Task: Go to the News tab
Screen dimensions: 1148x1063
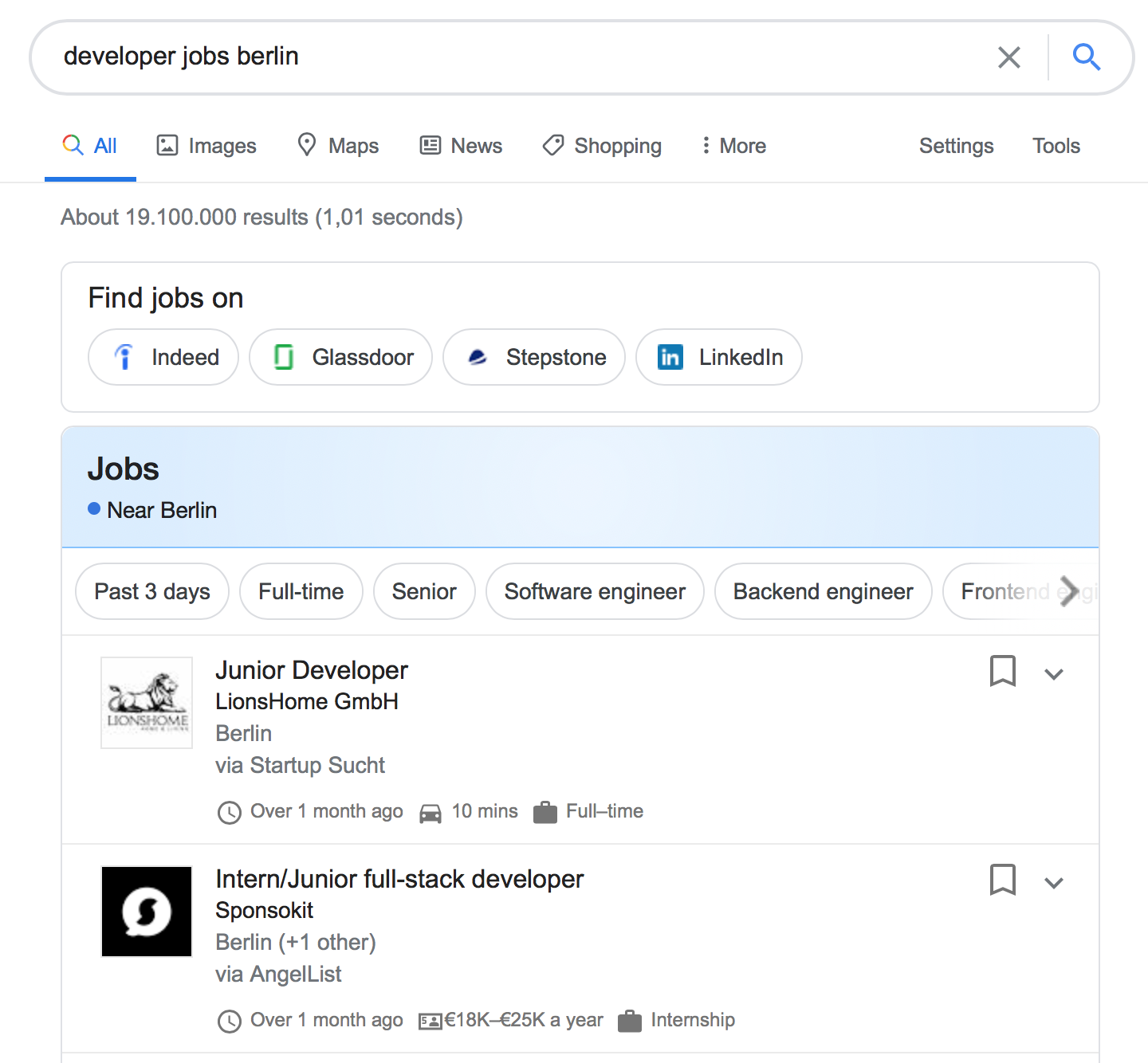Action: coord(461,146)
